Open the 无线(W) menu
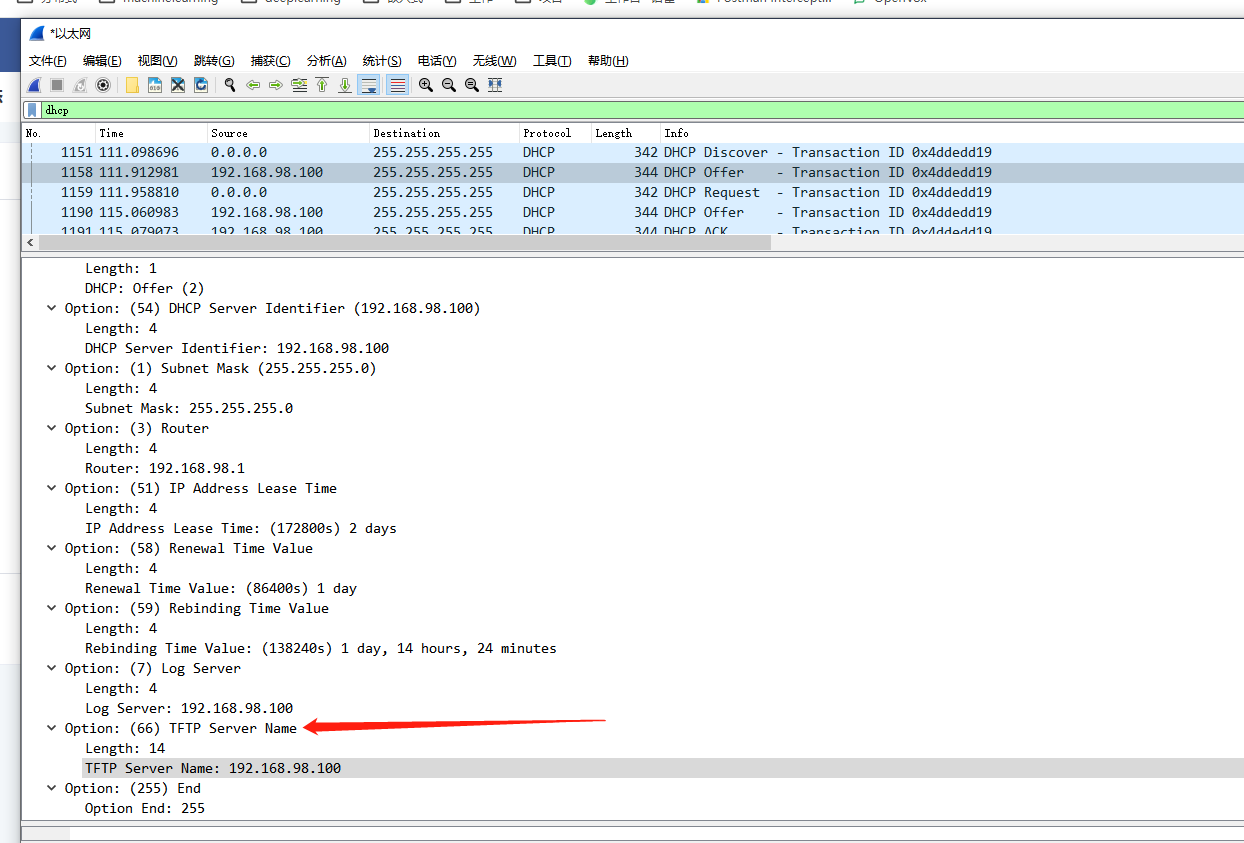 click(494, 61)
